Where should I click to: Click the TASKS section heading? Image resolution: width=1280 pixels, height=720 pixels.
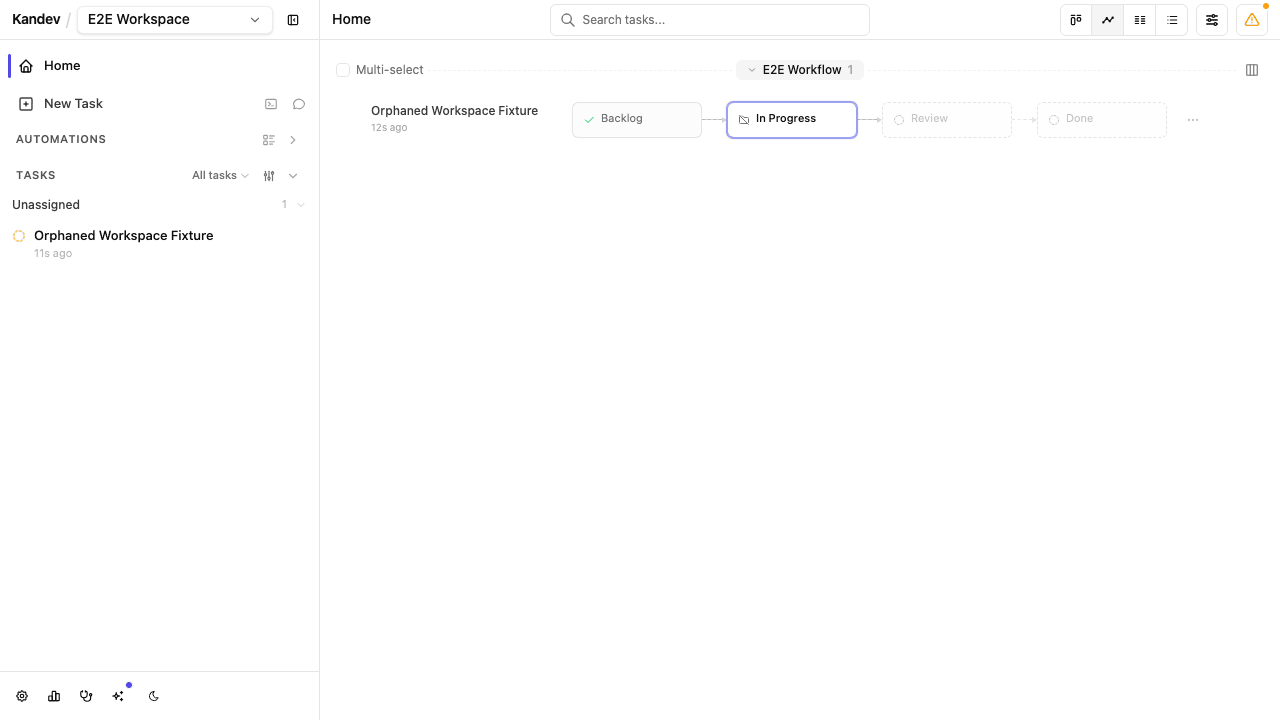[36, 176]
